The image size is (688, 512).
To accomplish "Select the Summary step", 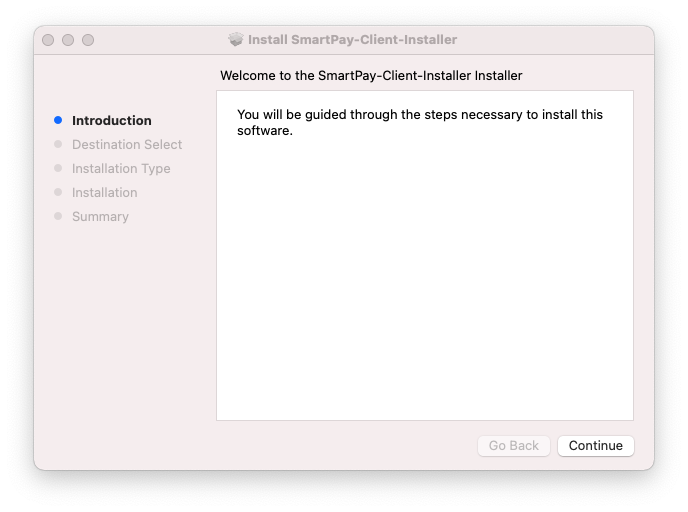I will 100,216.
